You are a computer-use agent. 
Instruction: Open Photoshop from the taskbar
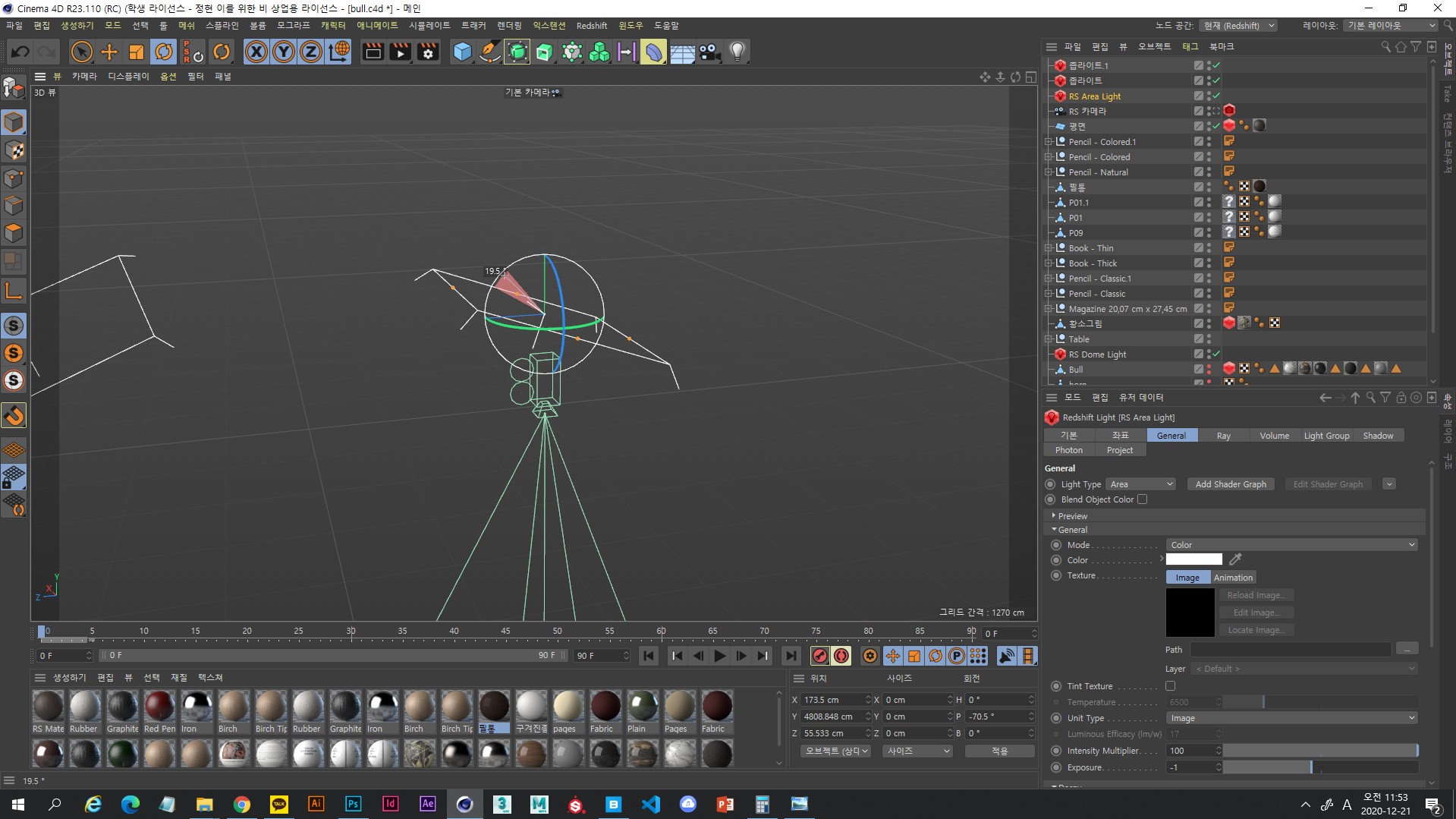click(x=353, y=804)
